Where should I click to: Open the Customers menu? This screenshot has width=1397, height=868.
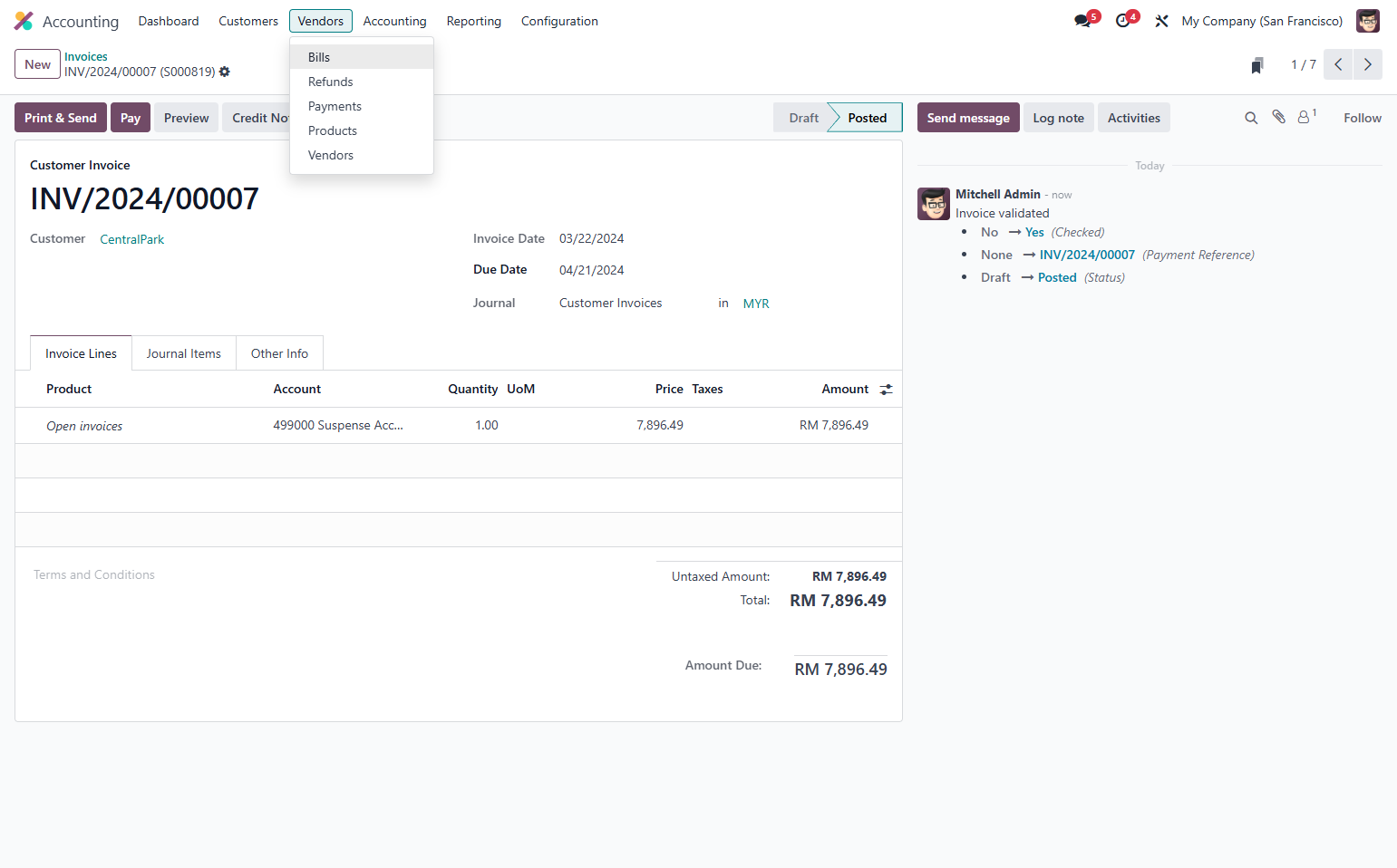pyautogui.click(x=248, y=21)
